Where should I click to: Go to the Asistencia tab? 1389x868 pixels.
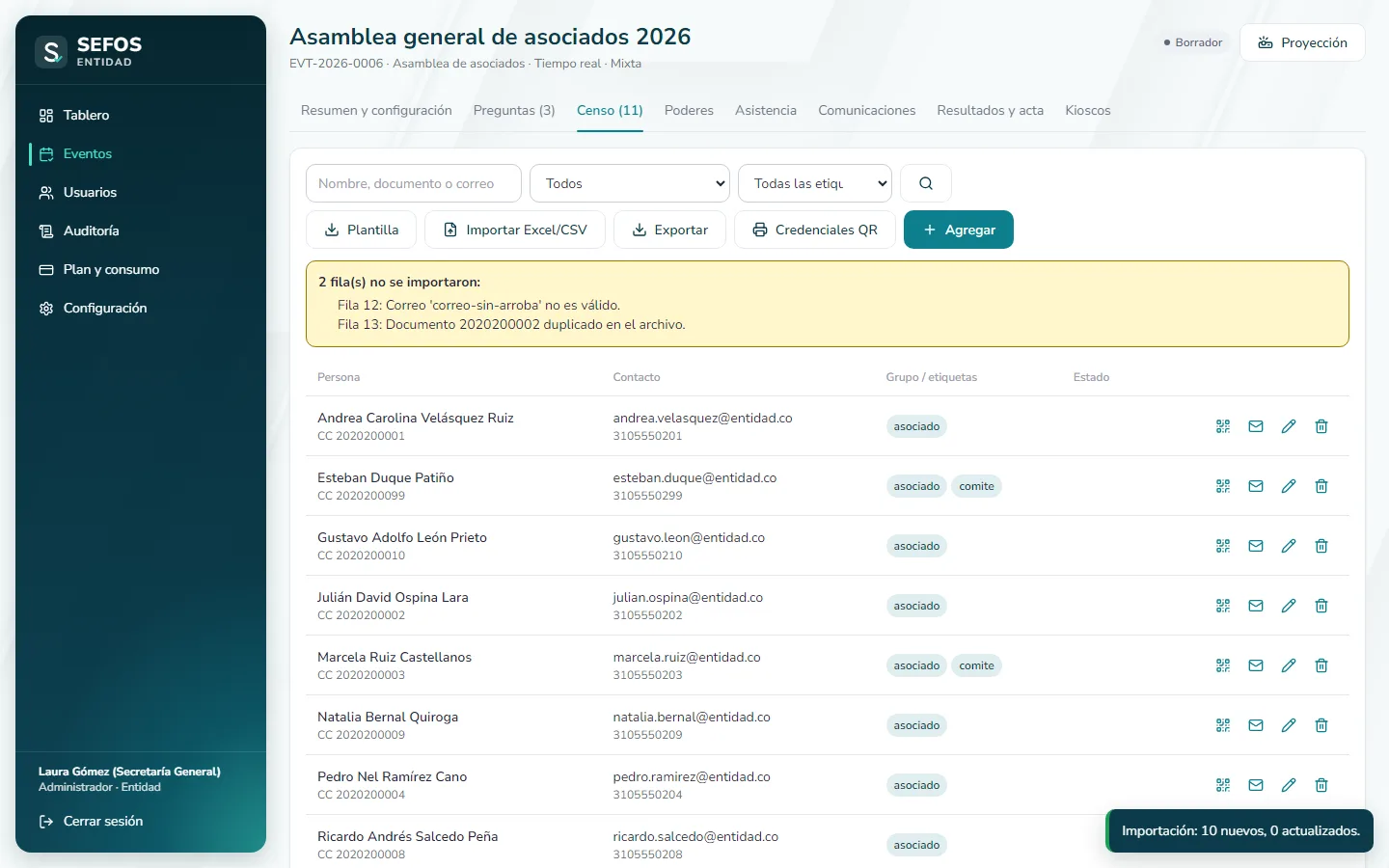[766, 111]
